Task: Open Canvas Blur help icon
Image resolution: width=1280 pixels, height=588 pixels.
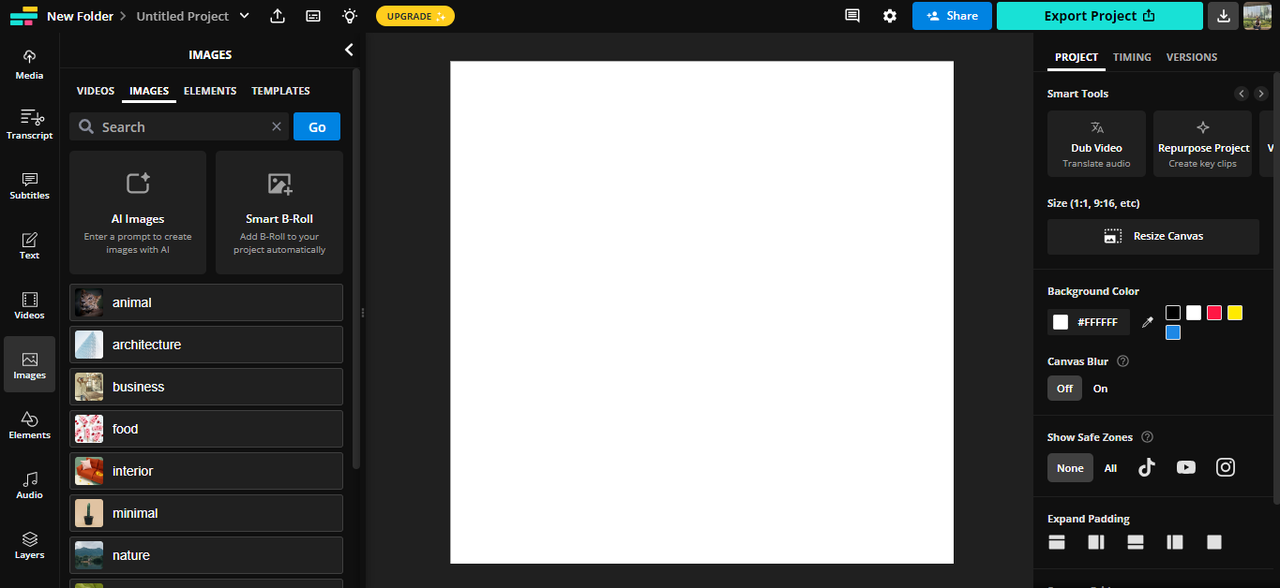Action: point(1123,361)
